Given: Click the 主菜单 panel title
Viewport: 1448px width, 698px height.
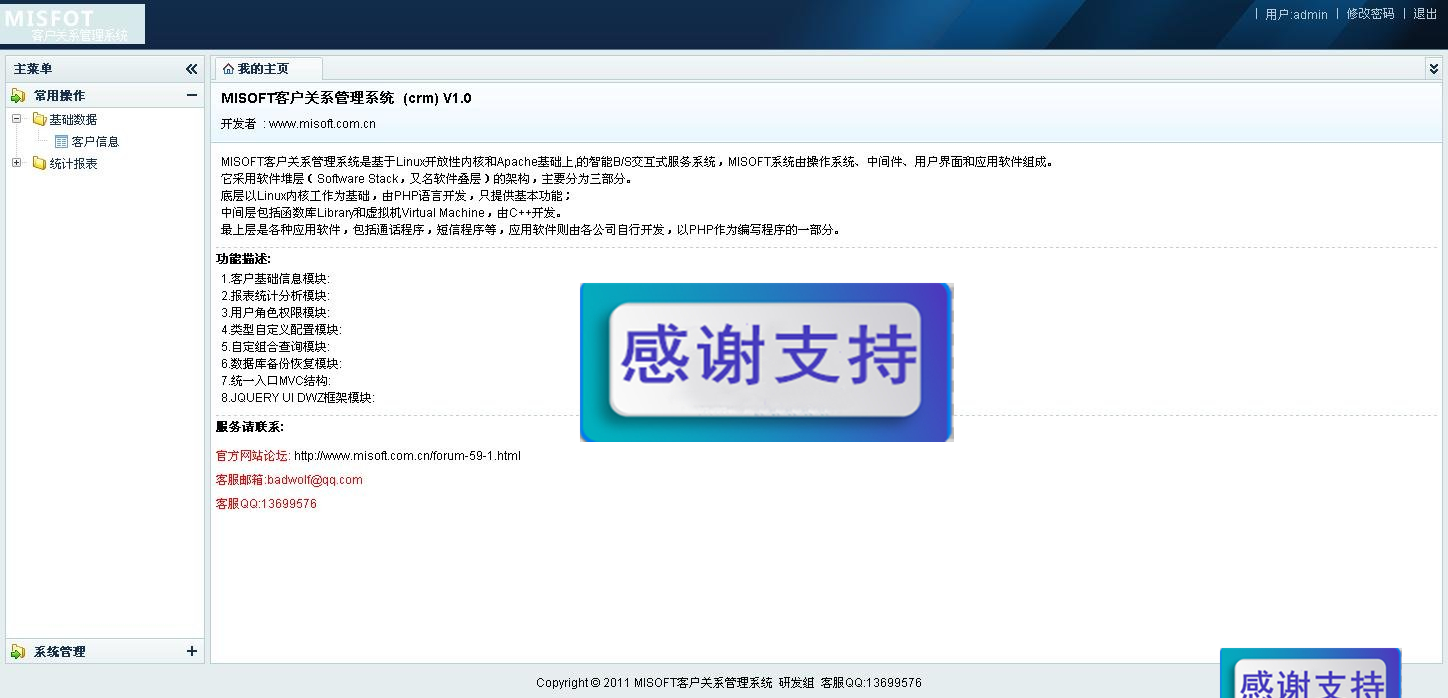Looking at the screenshot, I should click(x=33, y=69).
